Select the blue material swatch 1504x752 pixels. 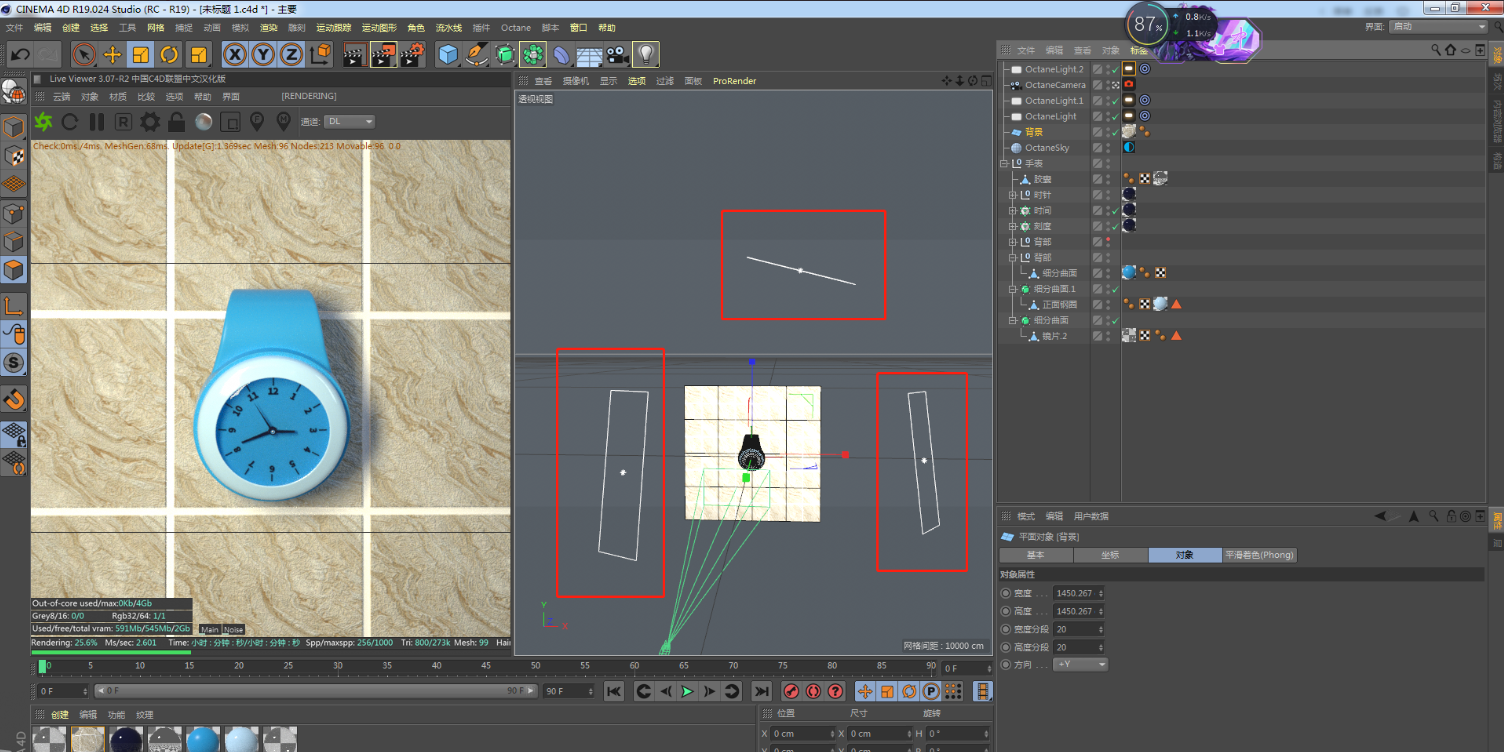click(203, 739)
